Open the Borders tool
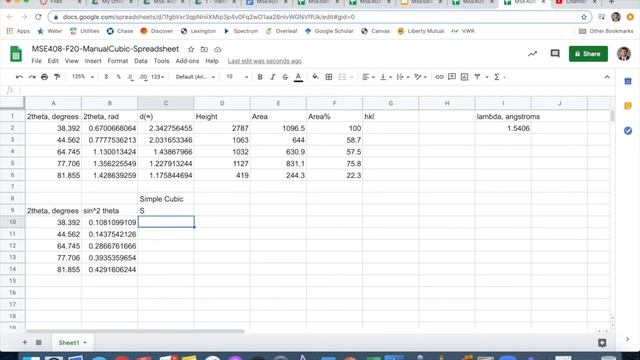The image size is (640, 360). click(x=329, y=77)
